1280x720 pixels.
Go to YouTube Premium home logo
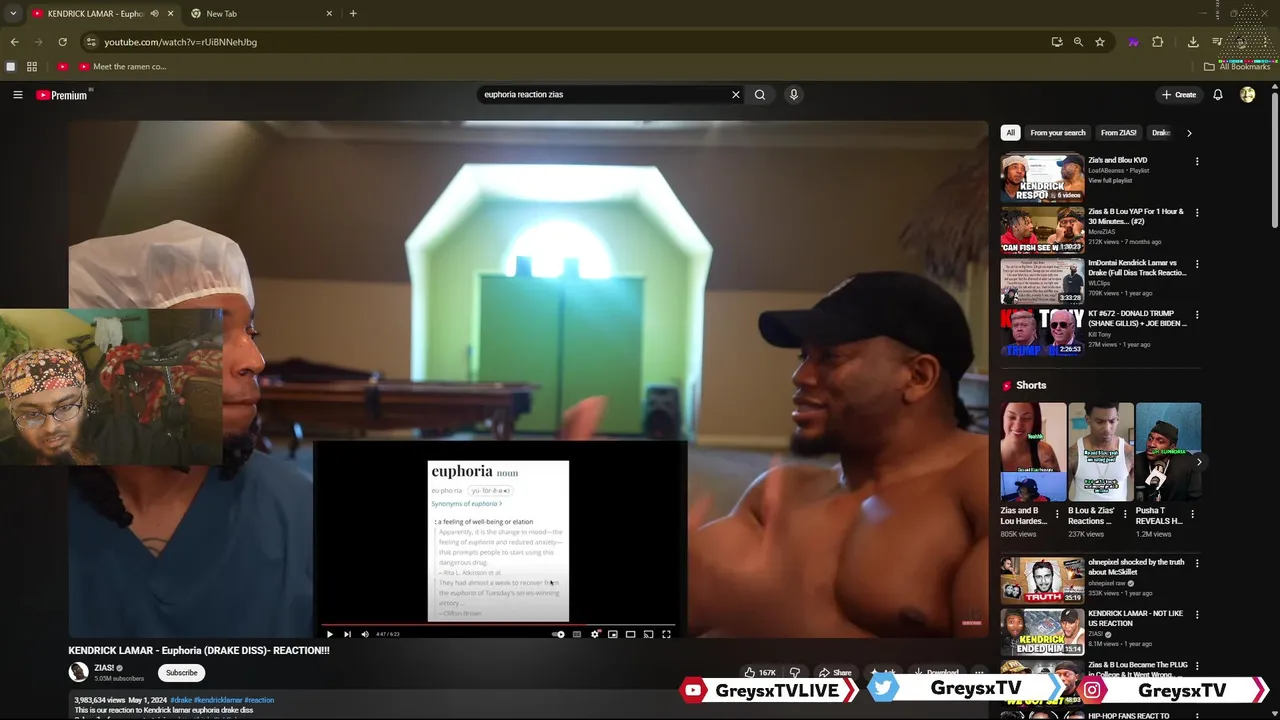click(x=62, y=95)
